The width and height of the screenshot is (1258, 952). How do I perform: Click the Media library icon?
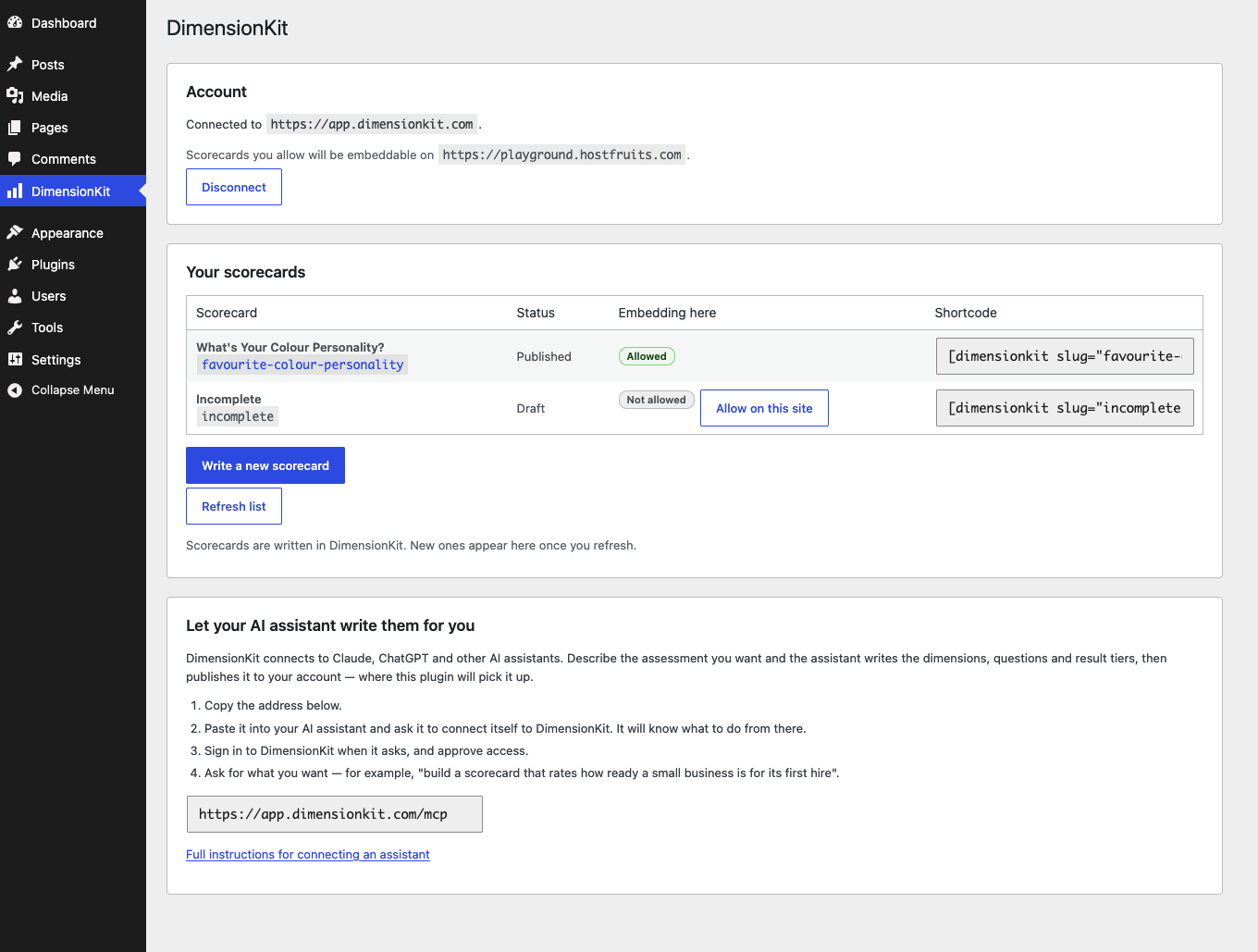(15, 95)
